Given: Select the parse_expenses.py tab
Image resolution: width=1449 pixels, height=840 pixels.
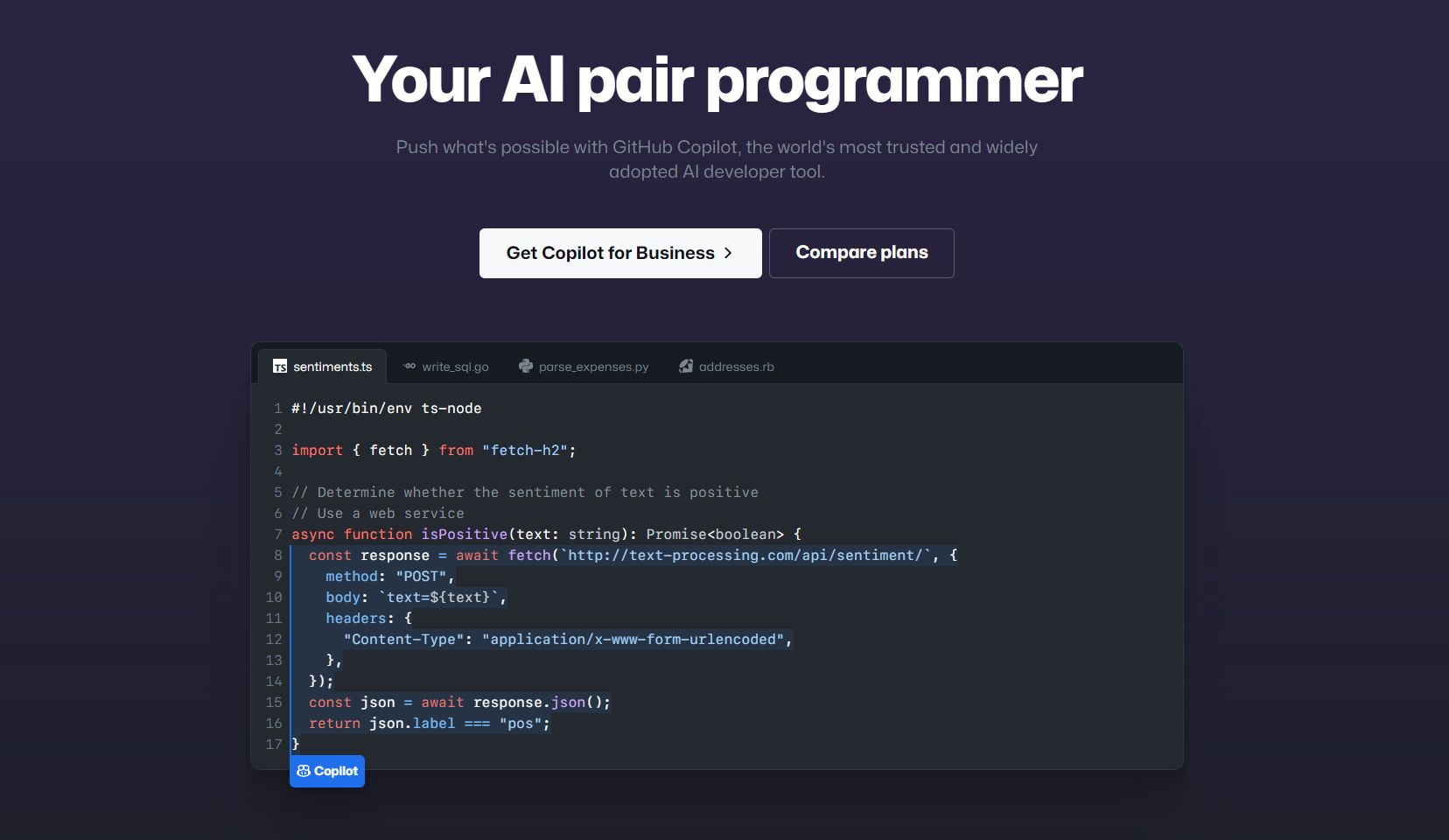Looking at the screenshot, I should [x=584, y=367].
